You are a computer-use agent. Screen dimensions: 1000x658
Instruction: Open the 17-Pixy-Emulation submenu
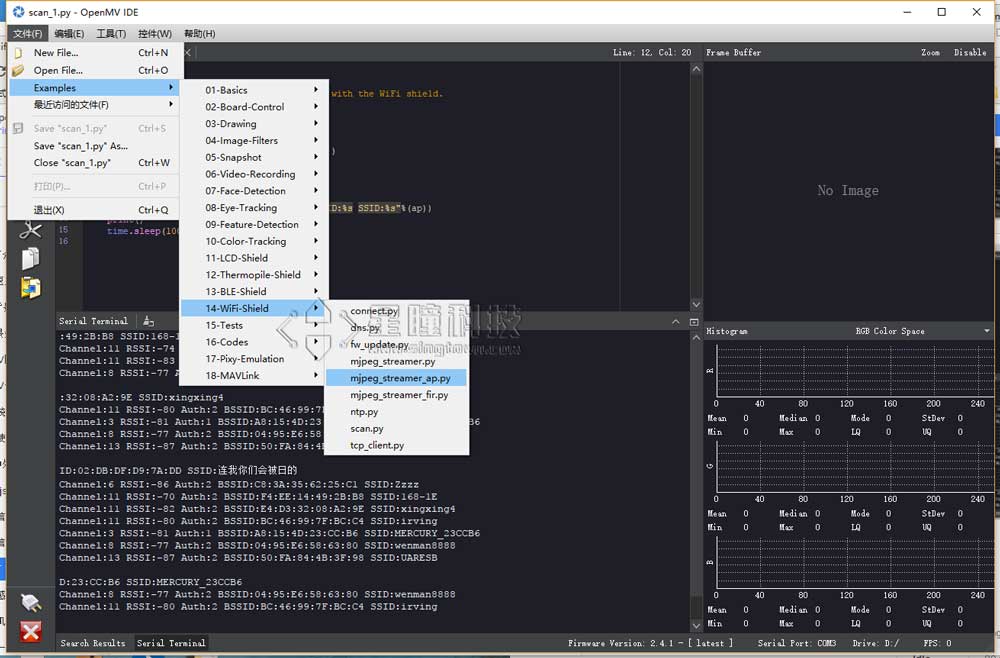tap(254, 359)
